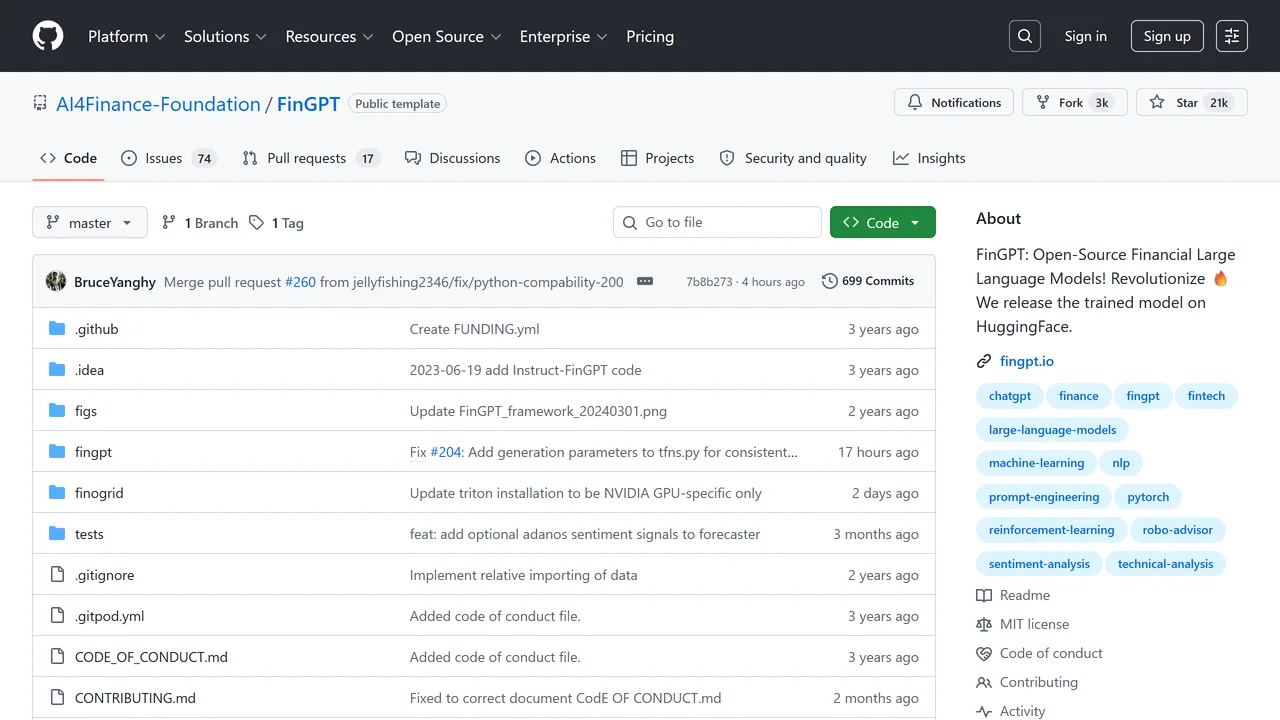Open the Pricing page
This screenshot has height=720, width=1280.
pos(650,36)
